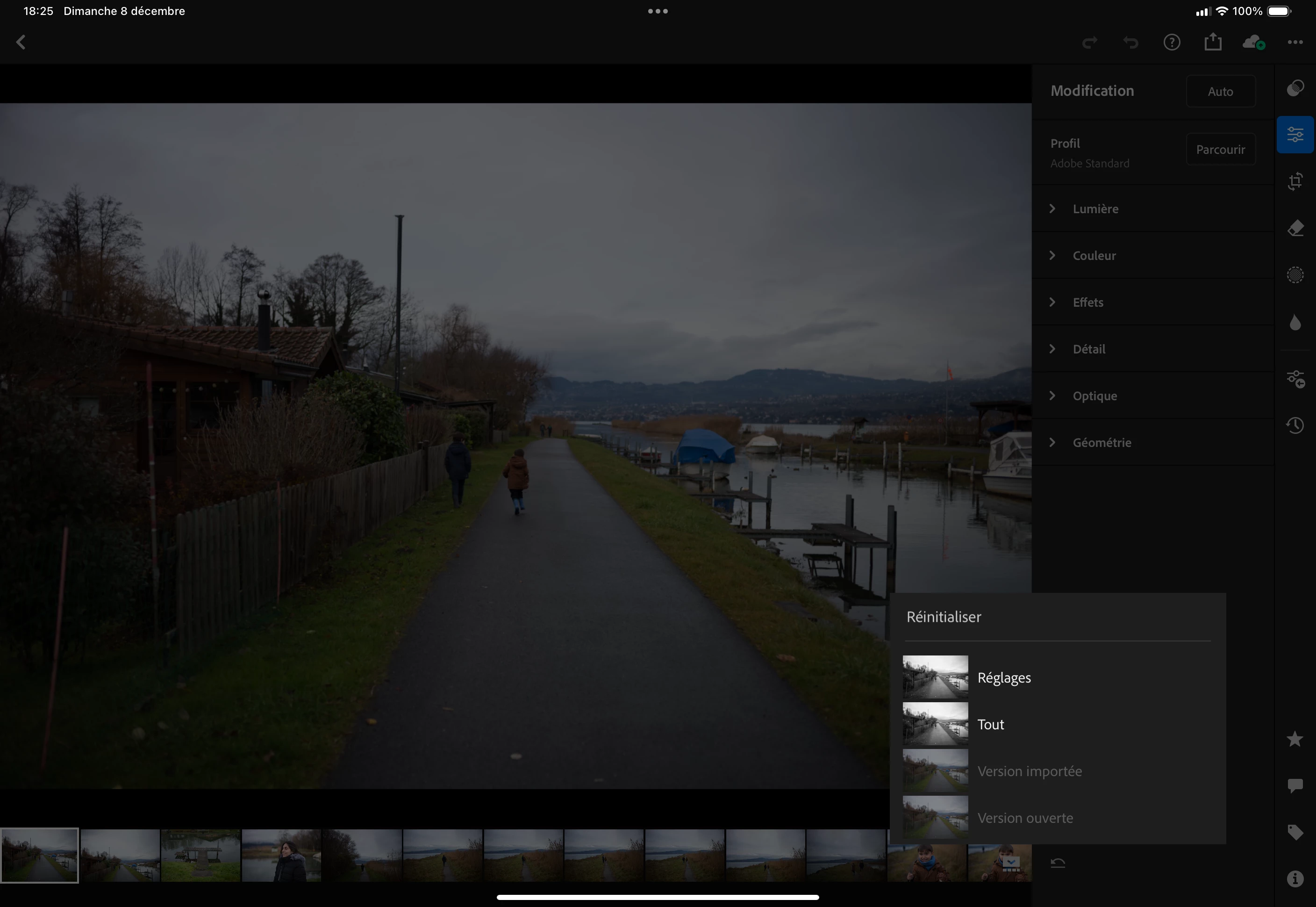Choose Réglages in the Réinitialiser menu
Screen dimensions: 1316x907
pyautogui.click(x=1004, y=677)
